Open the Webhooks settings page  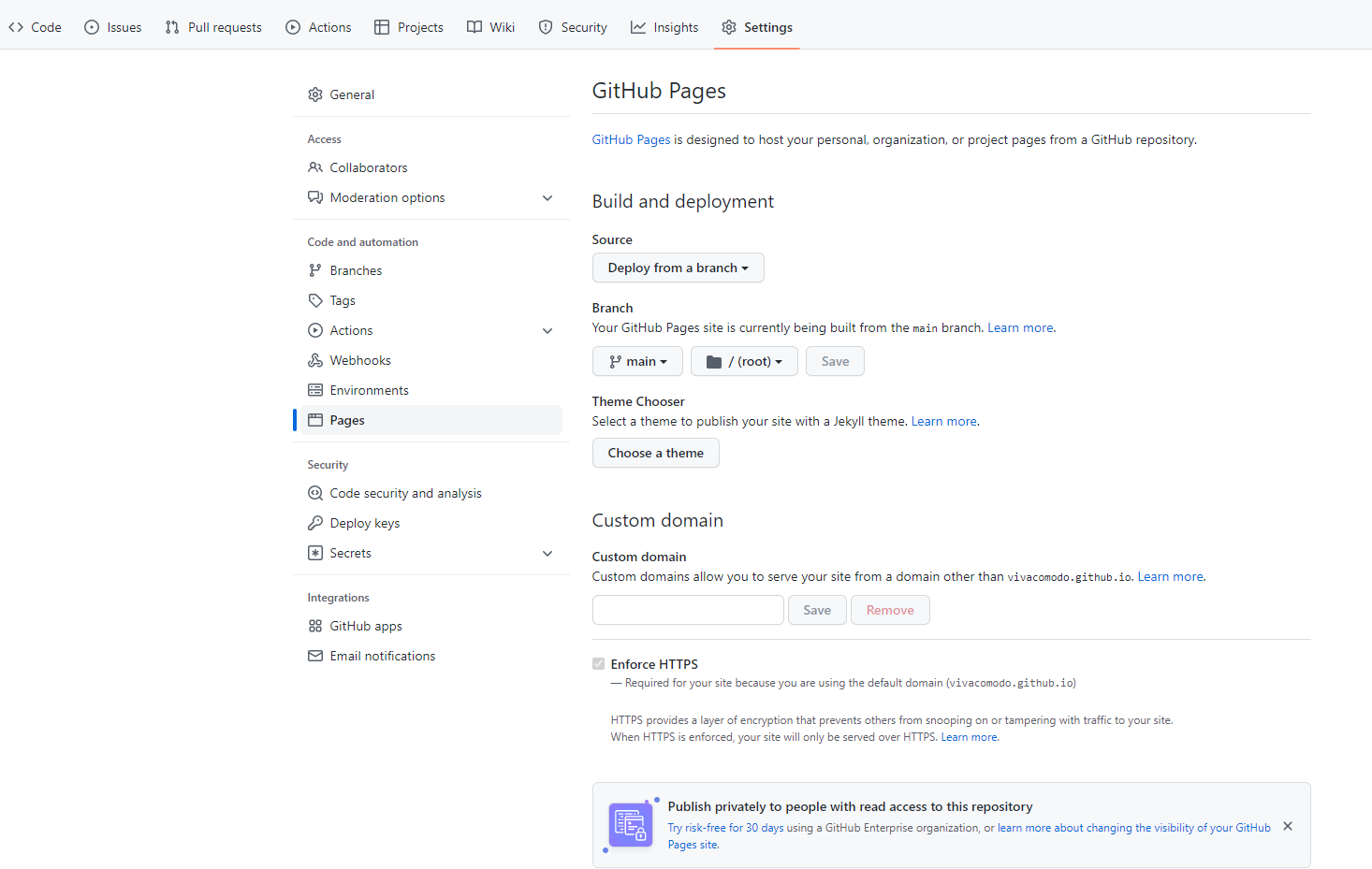431,360
